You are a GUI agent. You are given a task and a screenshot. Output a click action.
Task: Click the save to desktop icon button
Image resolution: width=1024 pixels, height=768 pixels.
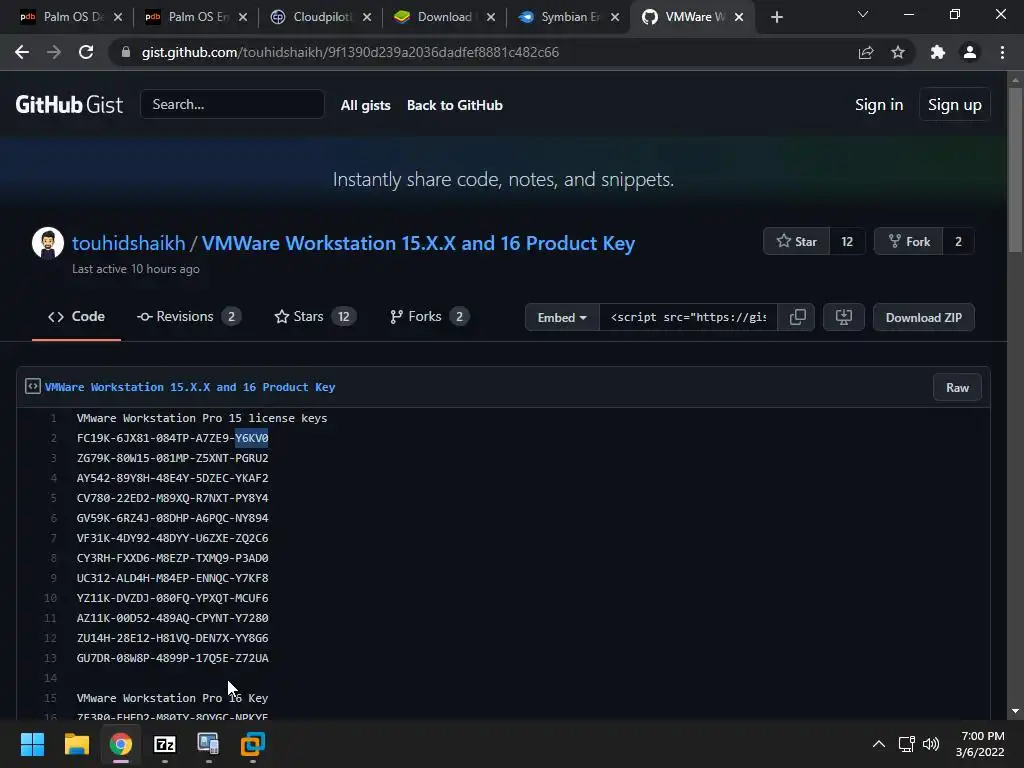point(844,317)
